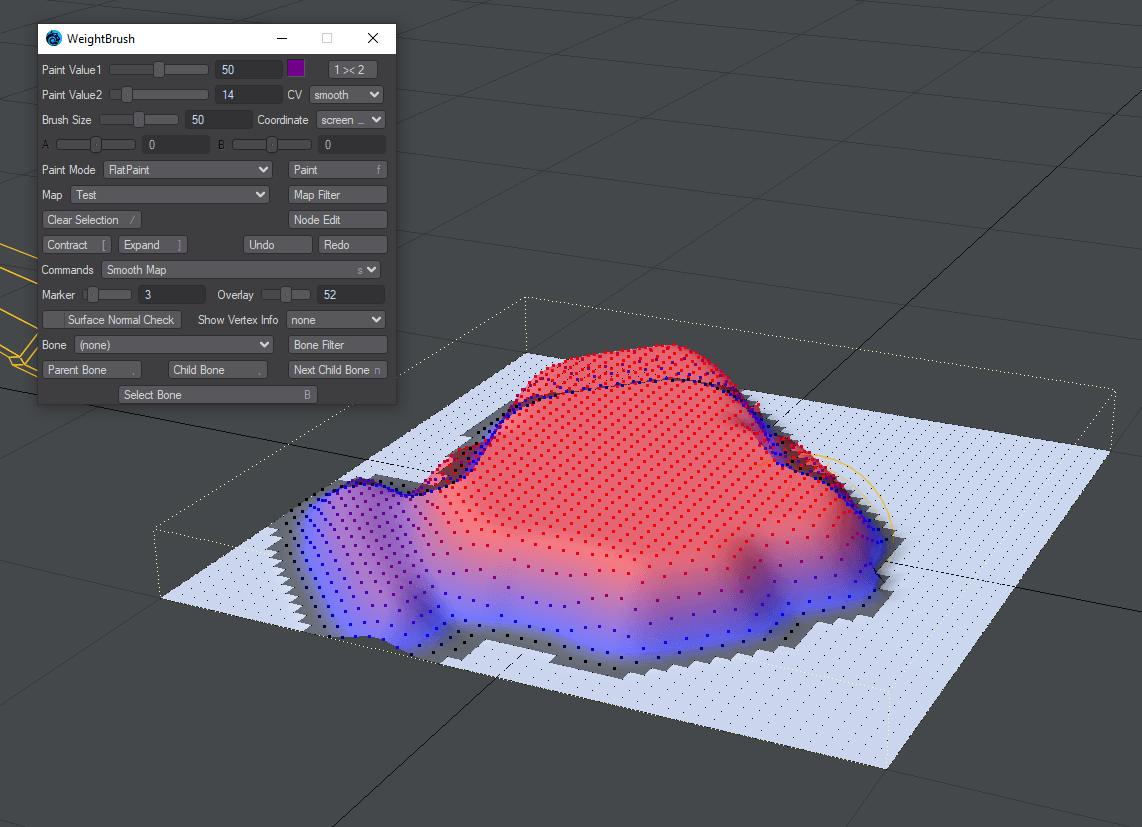
Task: Open the Paint Mode FlatPaint dropdown
Action: 188,170
